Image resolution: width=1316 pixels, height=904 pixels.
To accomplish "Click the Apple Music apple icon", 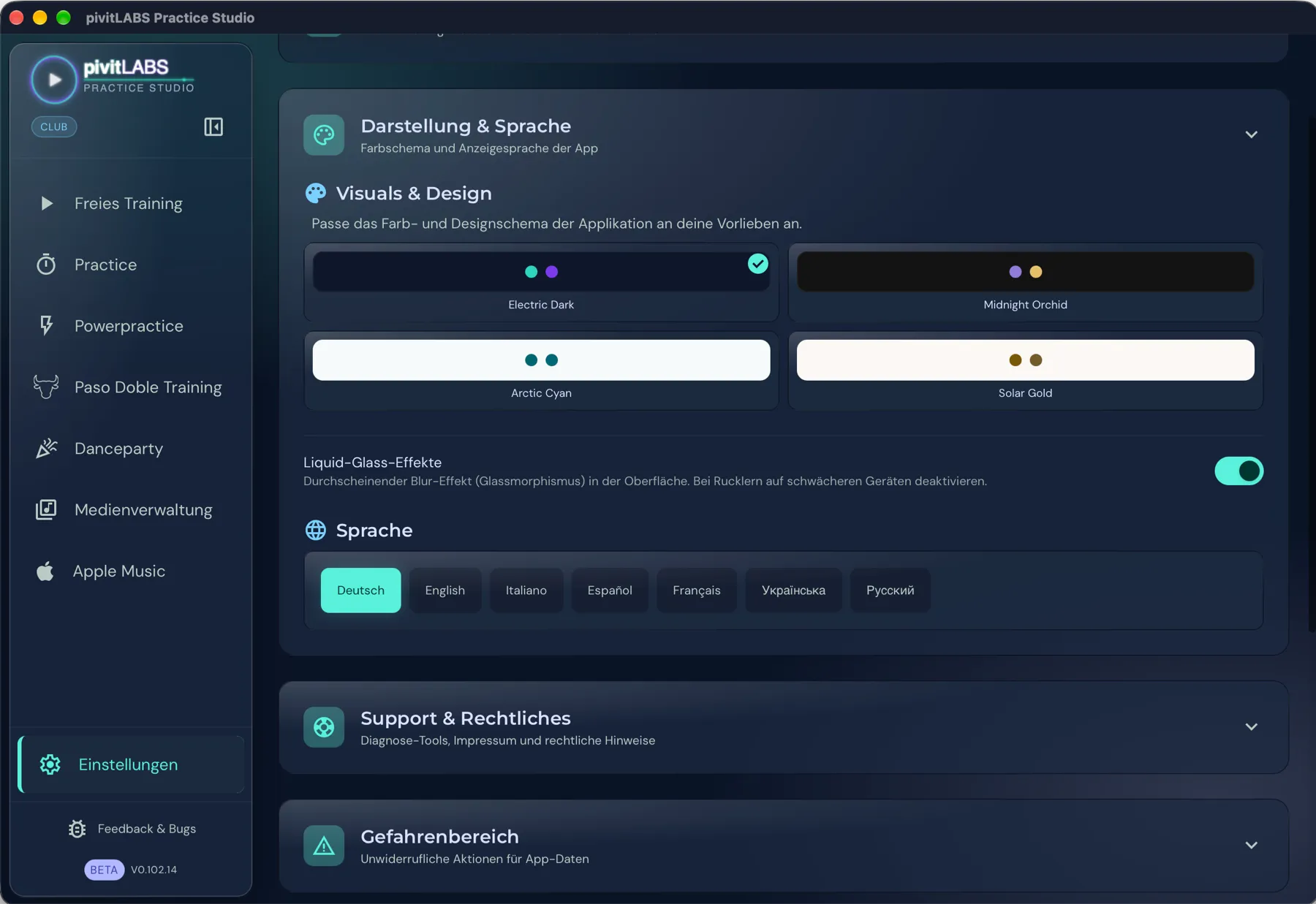I will click(45, 571).
